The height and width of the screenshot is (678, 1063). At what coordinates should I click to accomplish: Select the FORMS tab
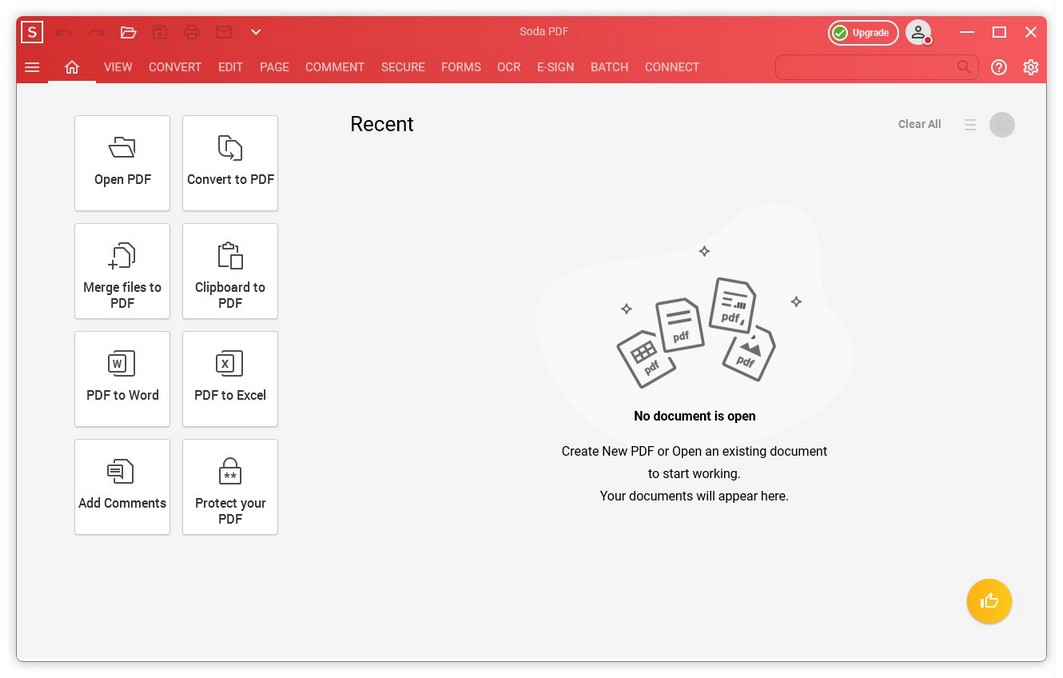461,67
